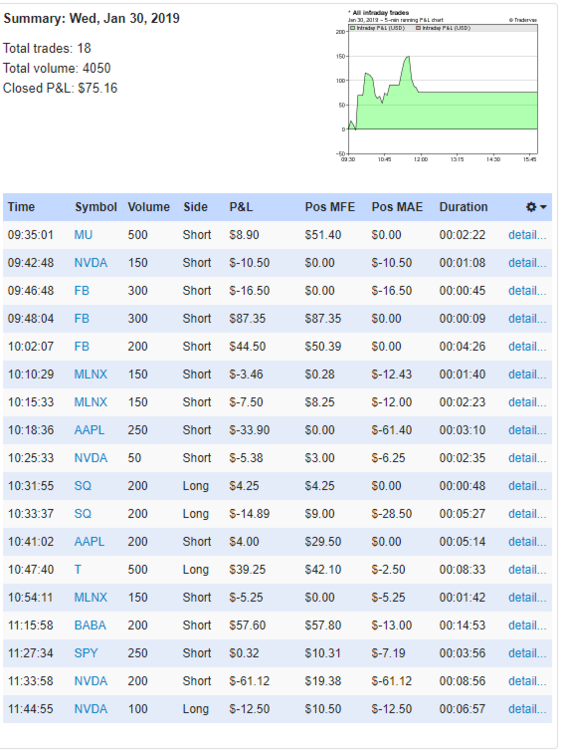Click the Total volume: 4050 text

point(57,68)
